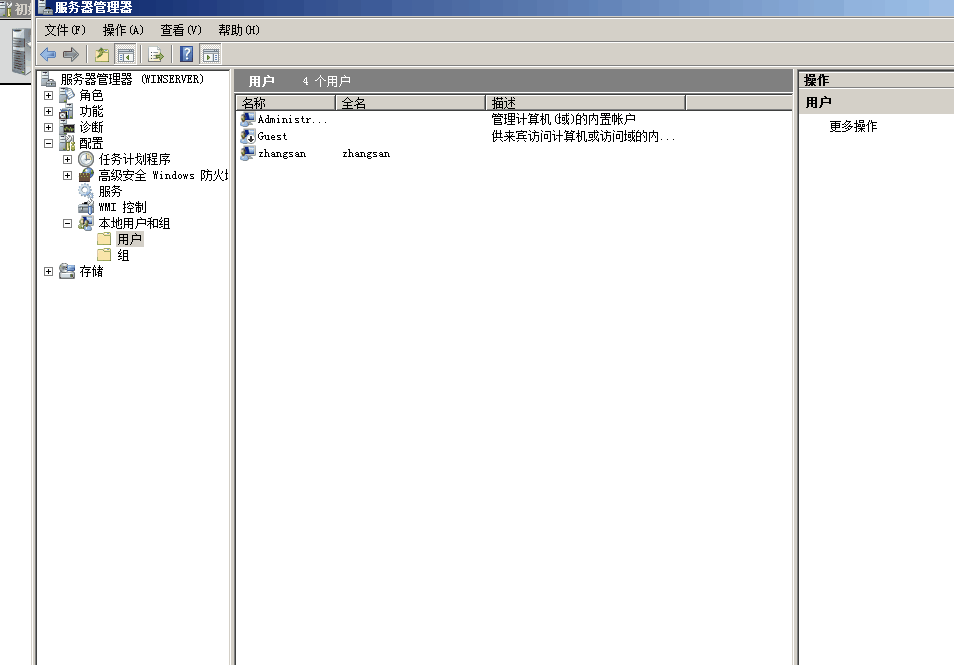
Task: Click the 本地用户和组 icon
Action: [x=86, y=223]
